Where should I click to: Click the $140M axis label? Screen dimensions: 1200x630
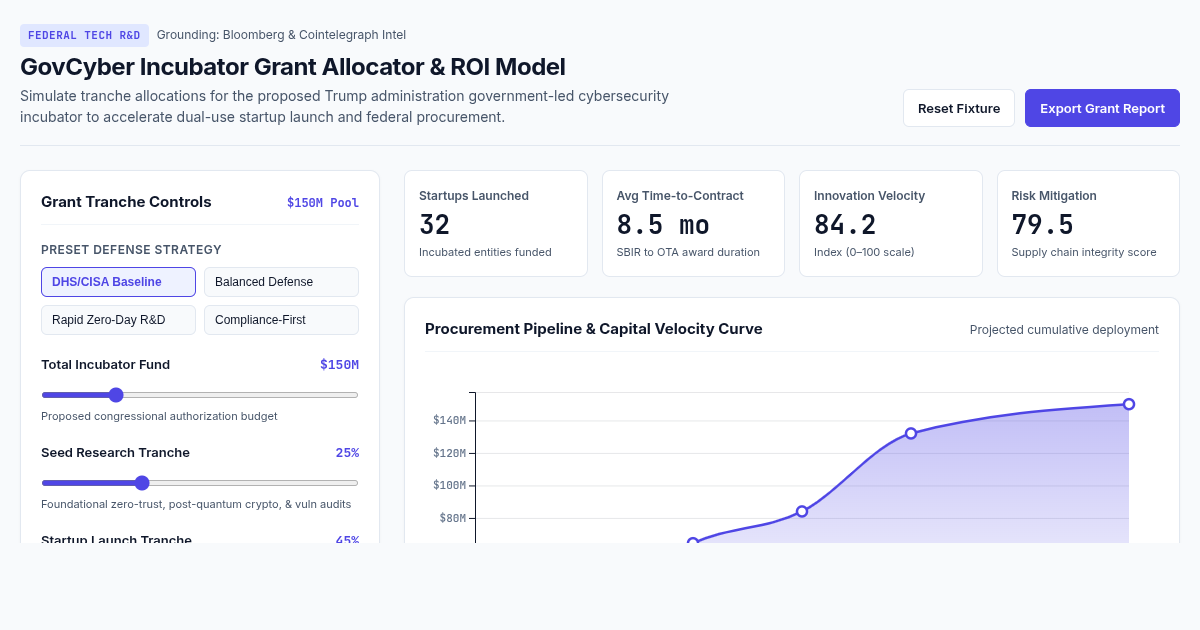[449, 420]
